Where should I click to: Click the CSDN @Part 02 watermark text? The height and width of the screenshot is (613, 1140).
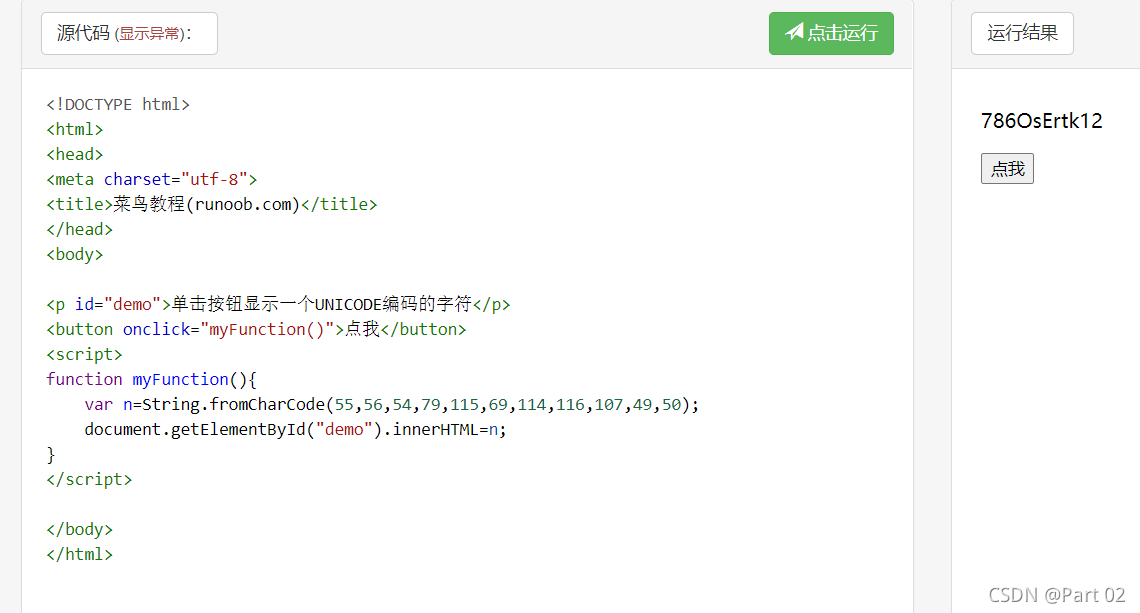pyautogui.click(x=1057, y=594)
